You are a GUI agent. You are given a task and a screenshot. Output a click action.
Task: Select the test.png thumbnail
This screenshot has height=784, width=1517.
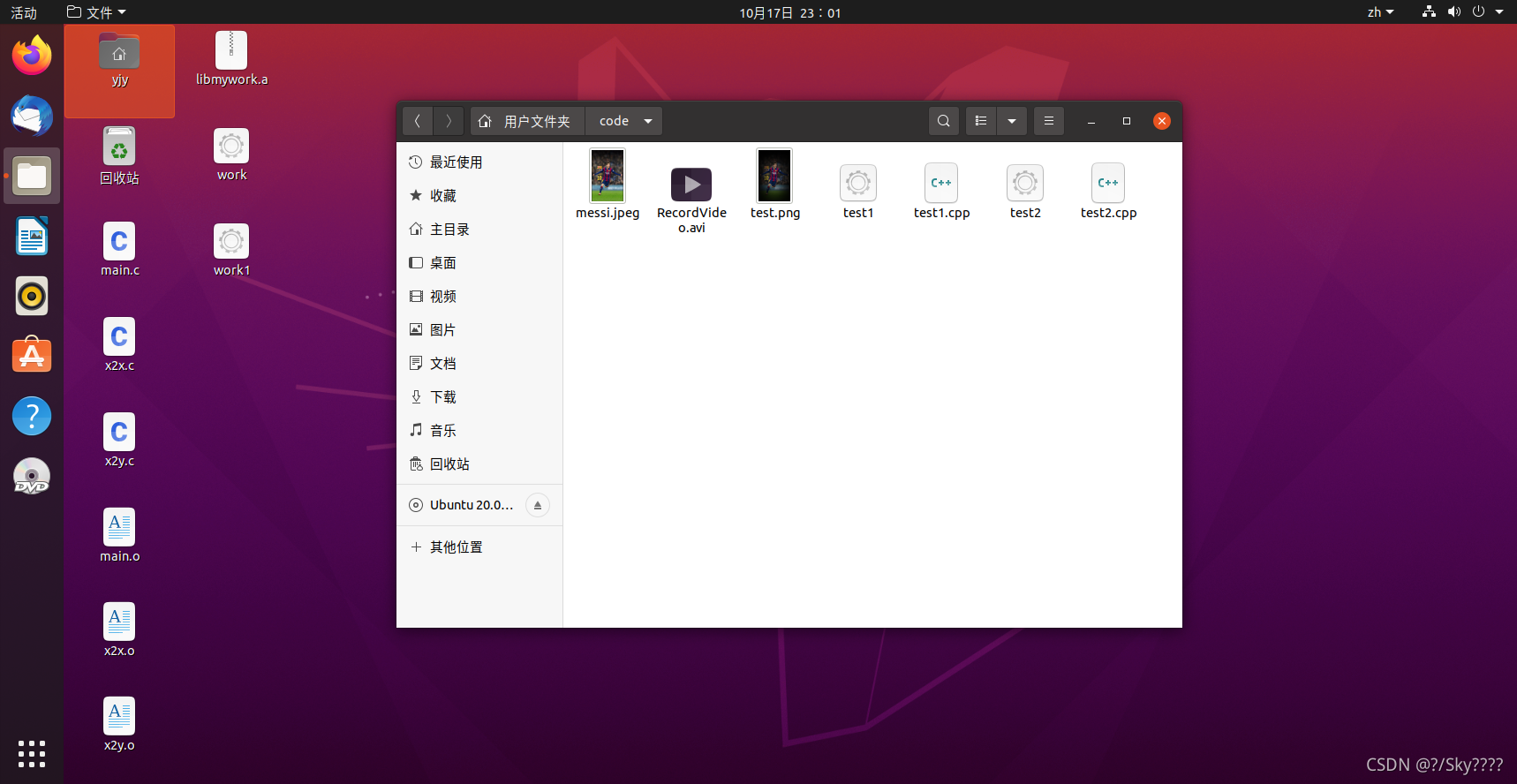(x=774, y=176)
